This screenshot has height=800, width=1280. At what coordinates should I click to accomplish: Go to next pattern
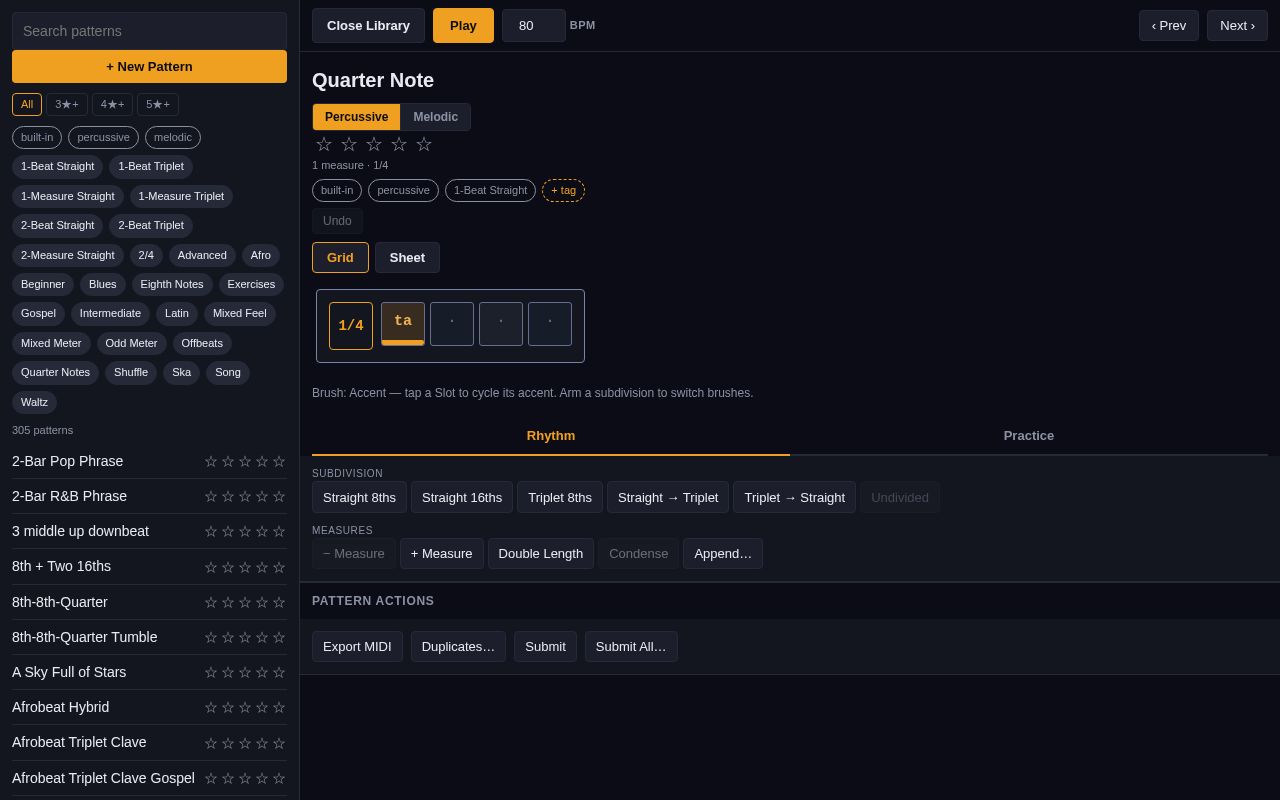(1237, 26)
